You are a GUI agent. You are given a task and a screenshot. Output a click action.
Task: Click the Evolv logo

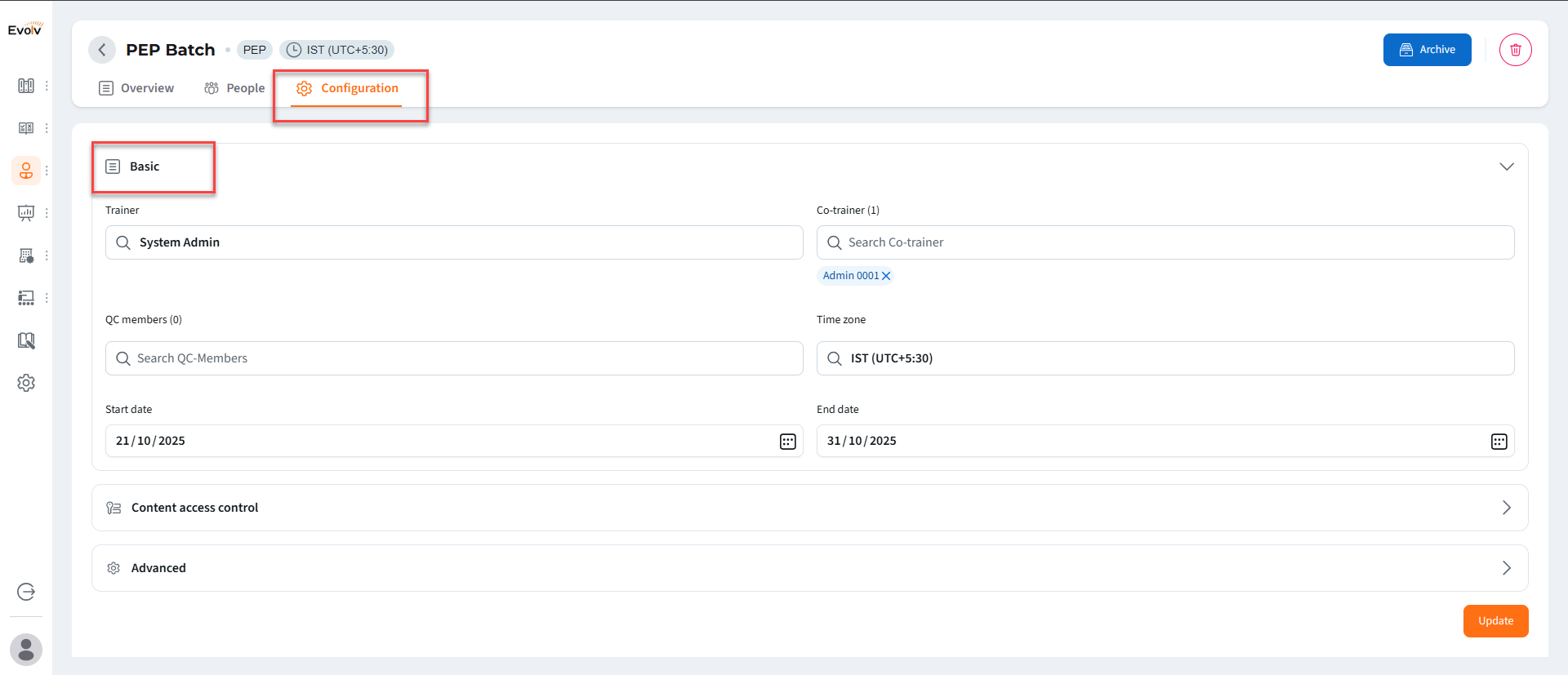pos(25,29)
